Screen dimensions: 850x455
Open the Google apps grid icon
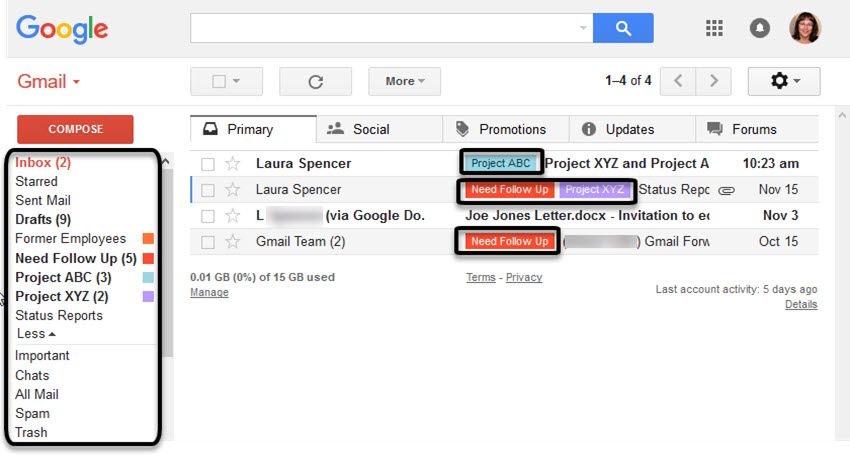[x=714, y=28]
